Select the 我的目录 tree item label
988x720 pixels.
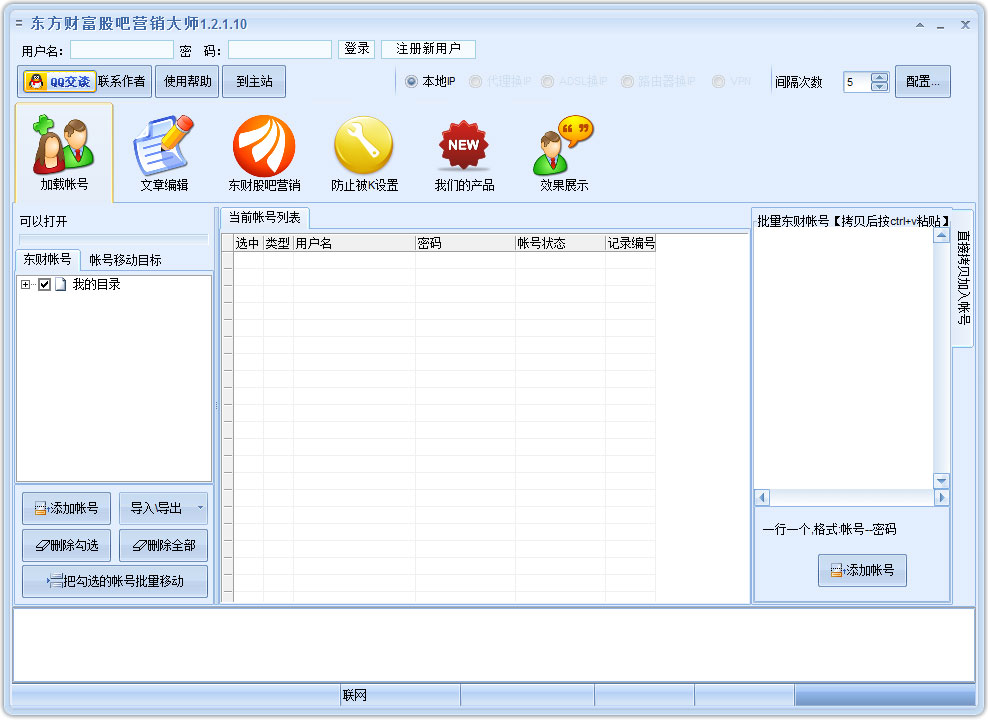point(96,285)
